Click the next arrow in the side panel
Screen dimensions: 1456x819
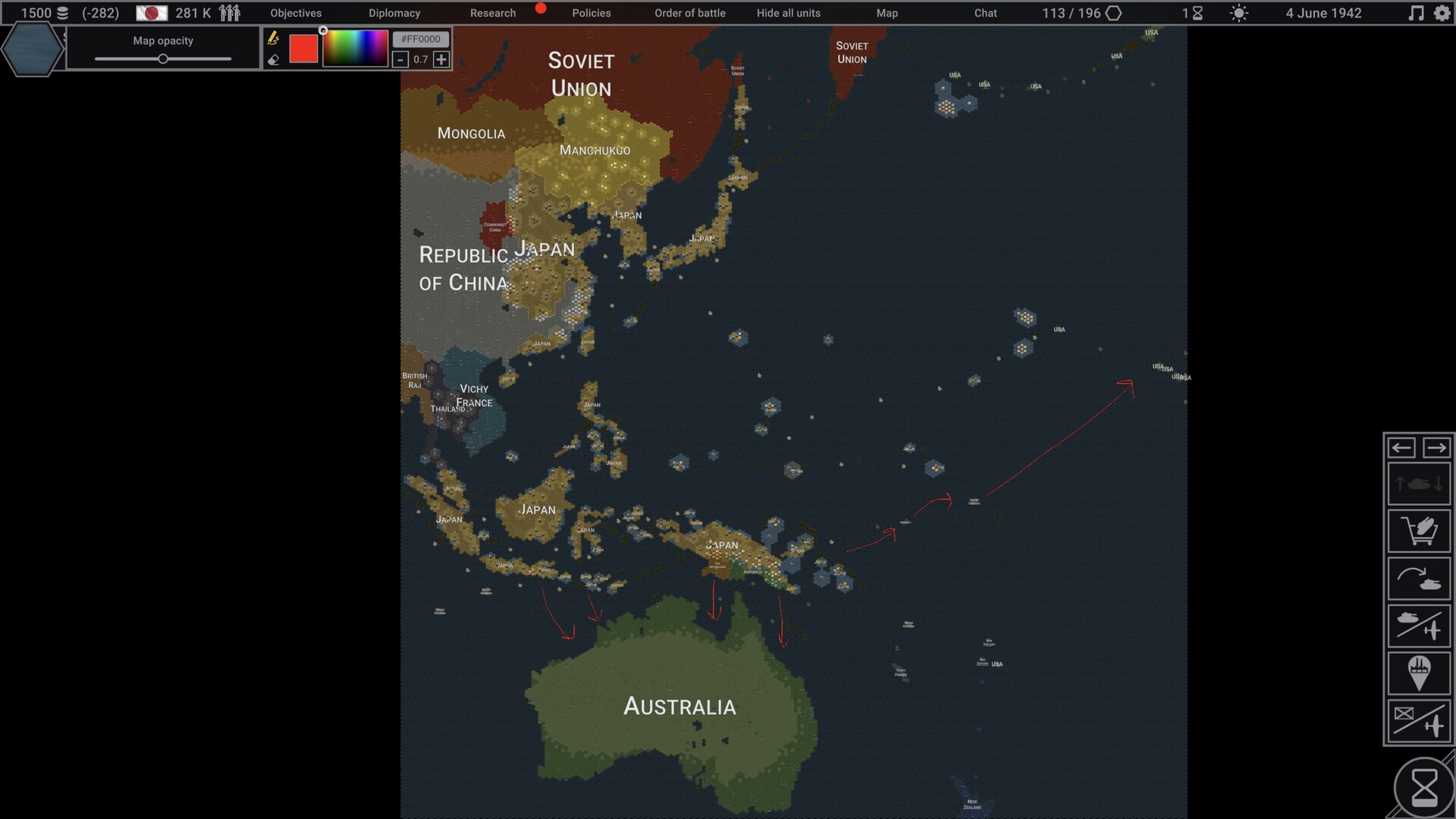[x=1437, y=447]
